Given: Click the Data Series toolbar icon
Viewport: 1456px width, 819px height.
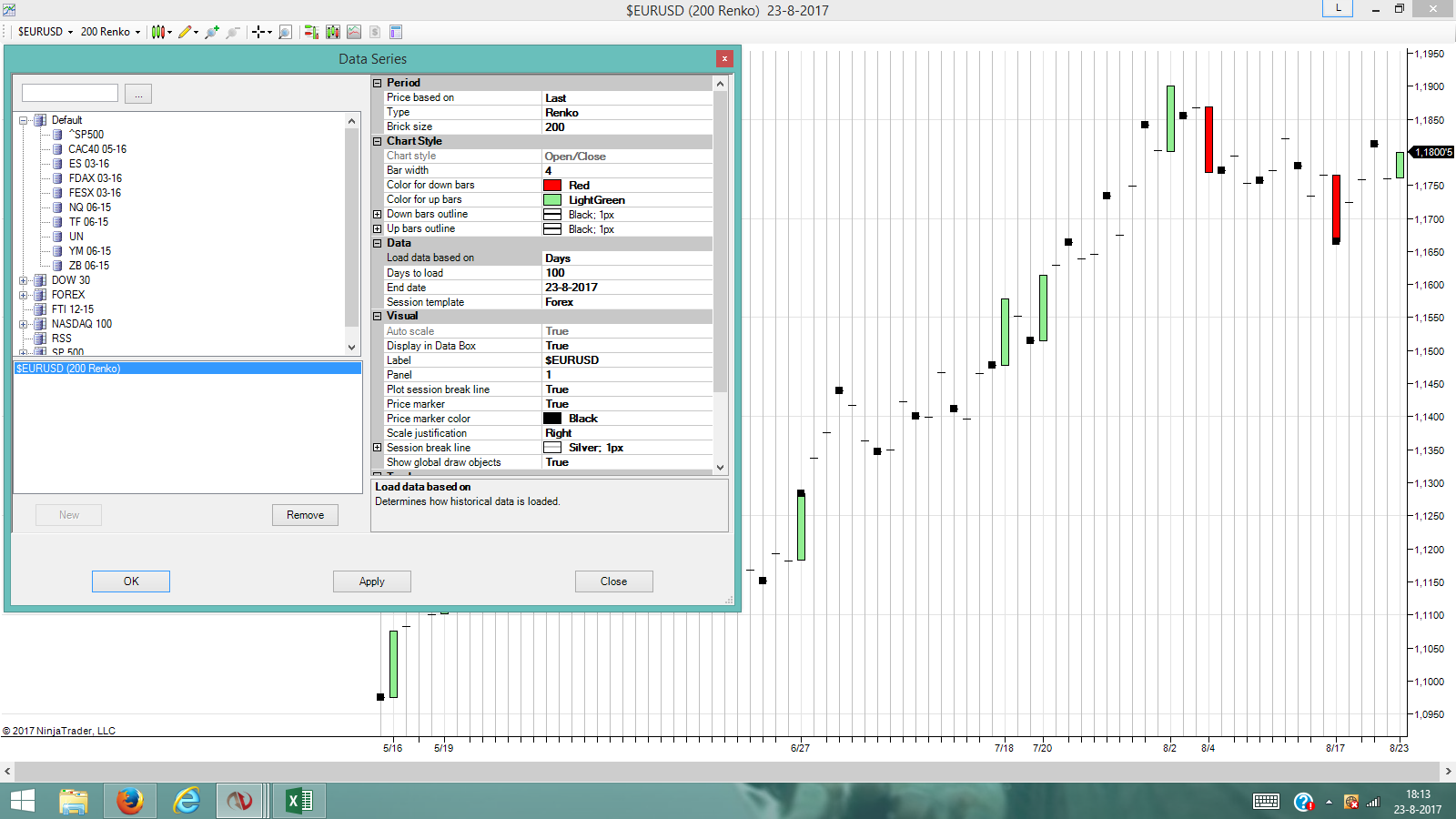Looking at the screenshot, I should (x=333, y=32).
